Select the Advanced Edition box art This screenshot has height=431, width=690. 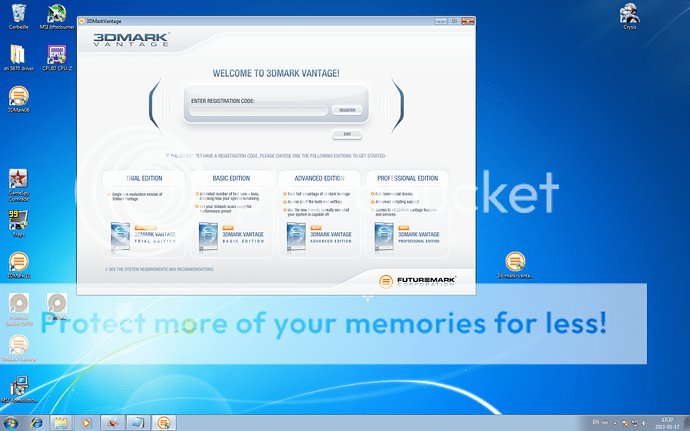click(x=297, y=236)
